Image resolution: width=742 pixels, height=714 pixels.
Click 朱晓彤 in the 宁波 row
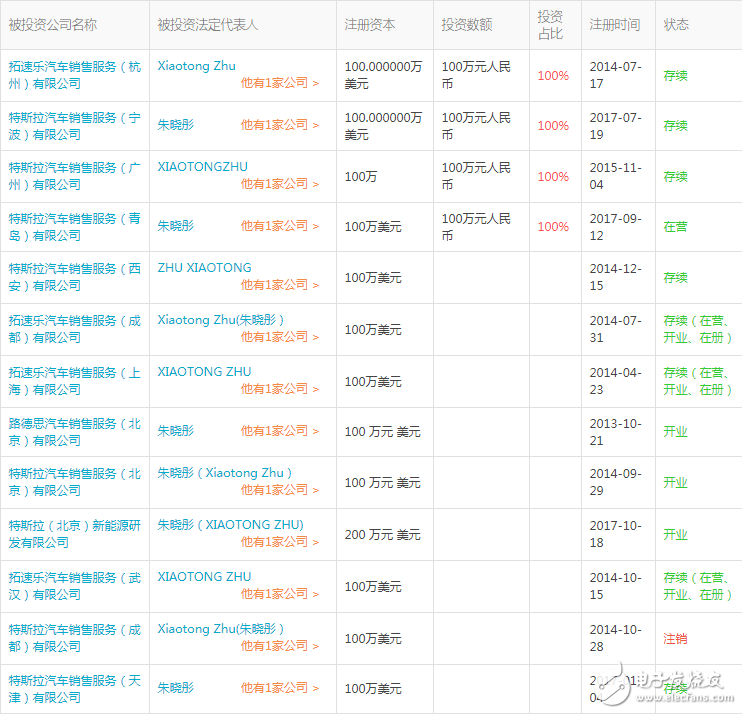(x=176, y=125)
